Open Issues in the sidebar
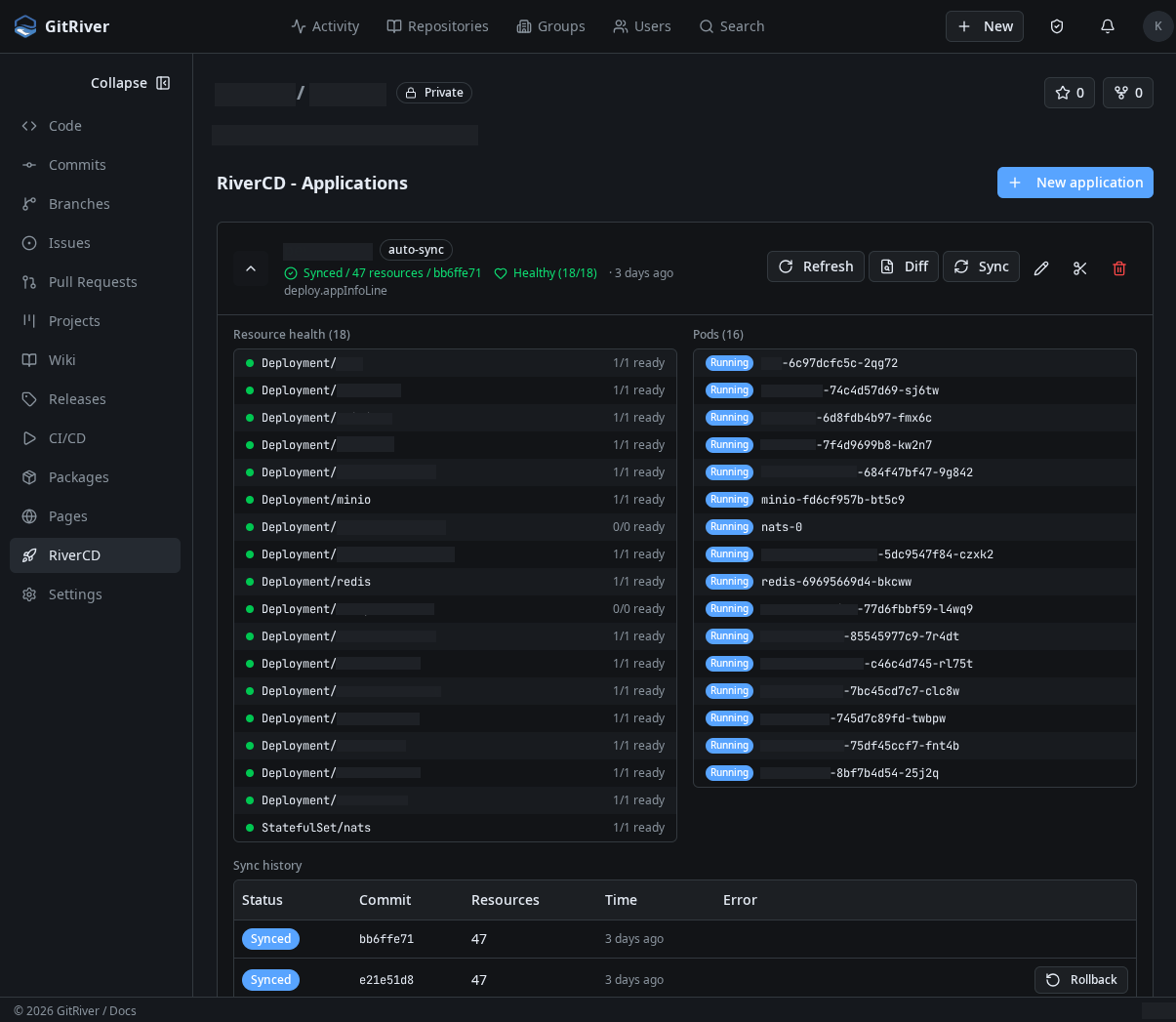Screen dimensions: 1176x1022 click(x=95, y=243)
